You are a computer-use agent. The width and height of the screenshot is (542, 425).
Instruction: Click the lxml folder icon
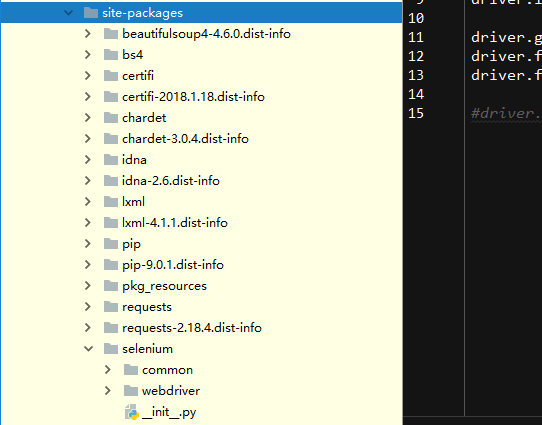111,202
